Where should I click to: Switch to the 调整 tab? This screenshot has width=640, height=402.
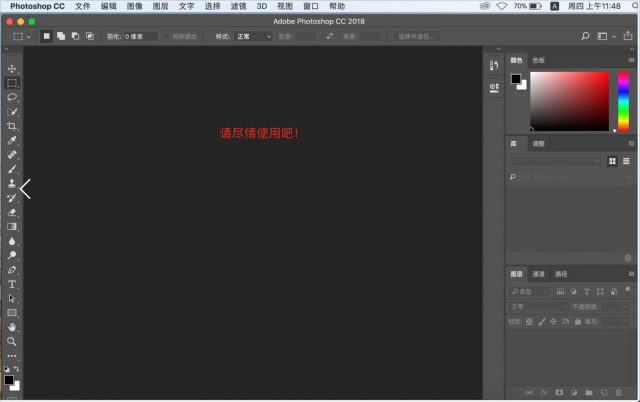538,144
